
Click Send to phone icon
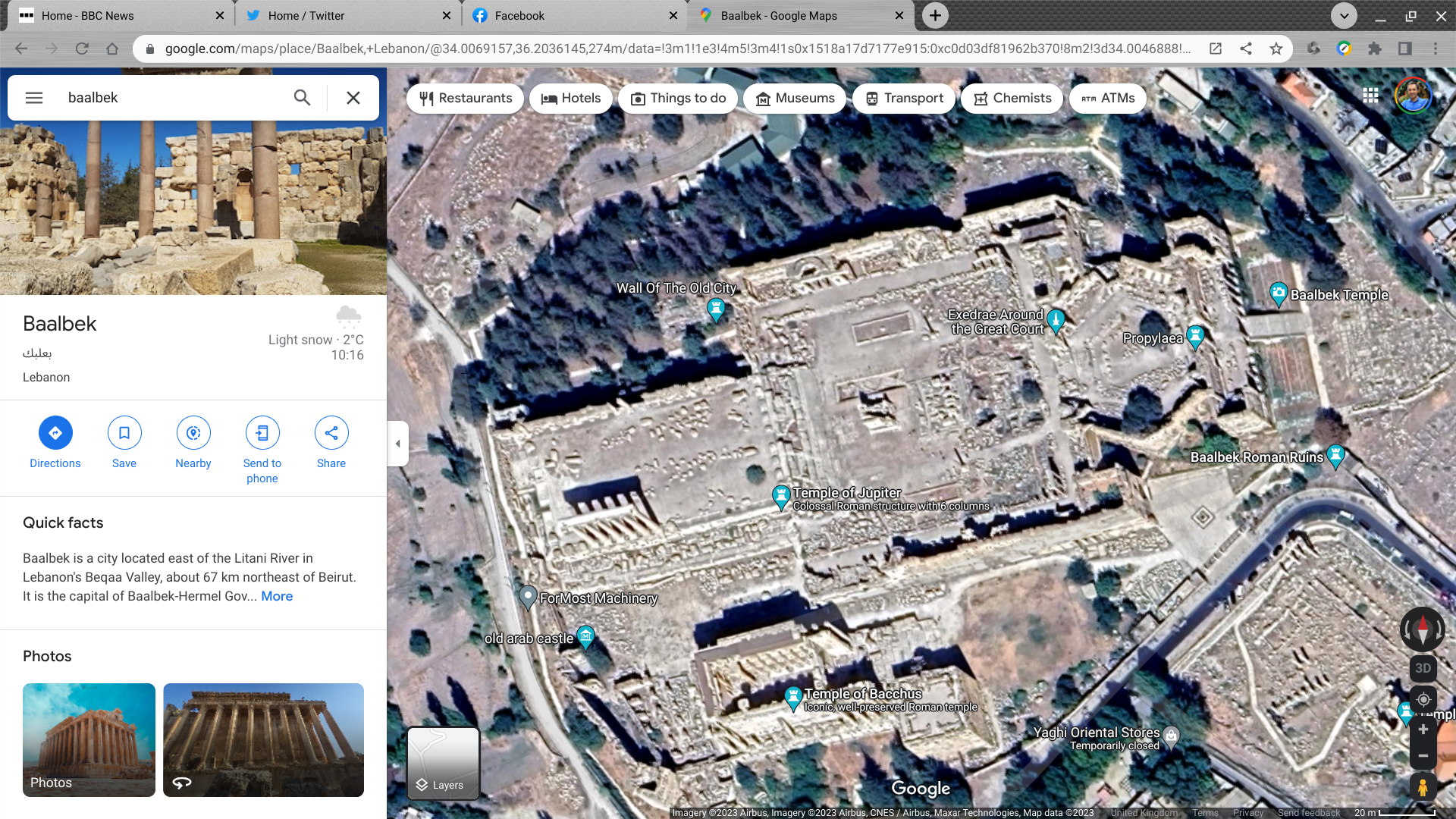coord(262,433)
